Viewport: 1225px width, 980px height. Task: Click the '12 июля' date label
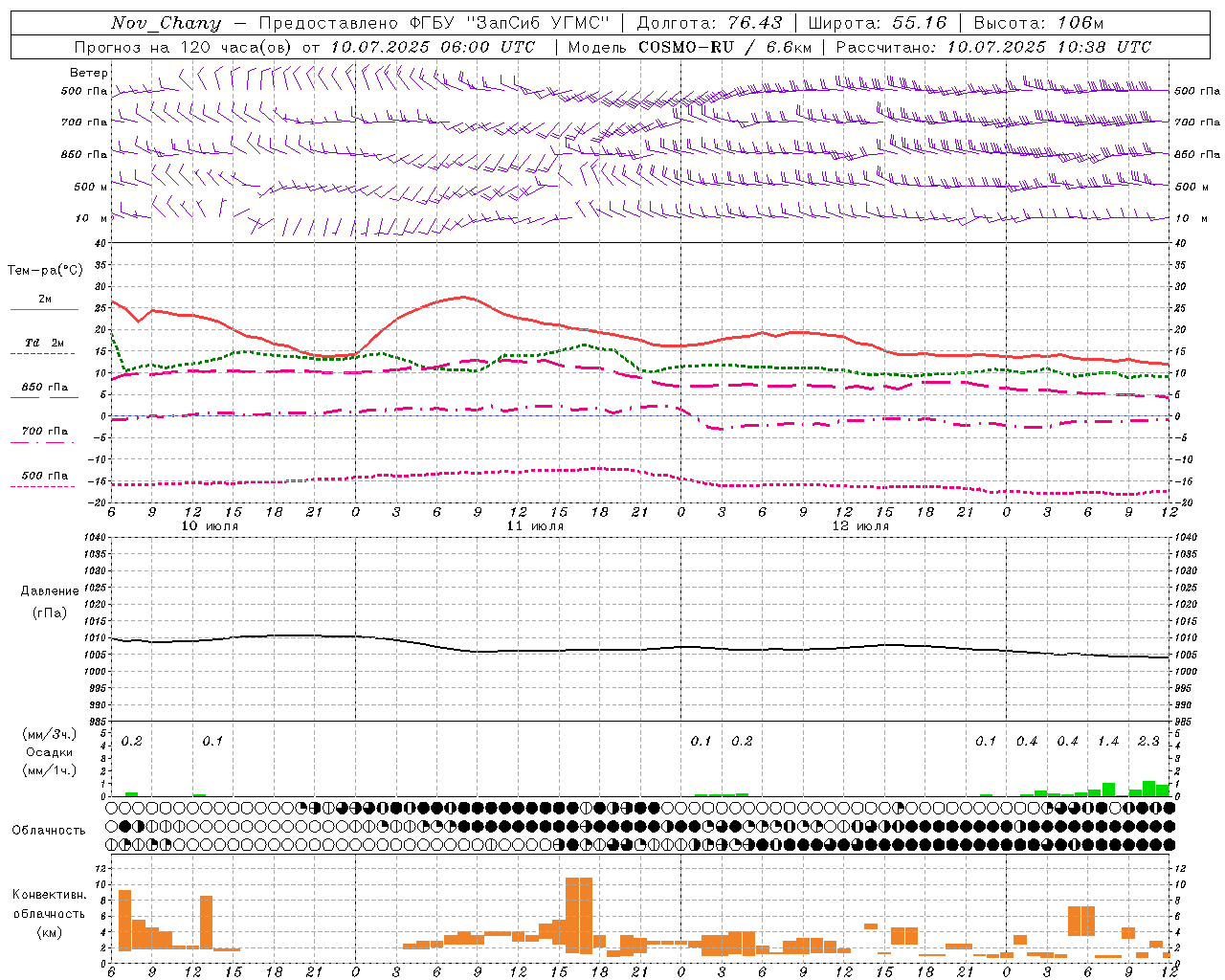point(860,526)
